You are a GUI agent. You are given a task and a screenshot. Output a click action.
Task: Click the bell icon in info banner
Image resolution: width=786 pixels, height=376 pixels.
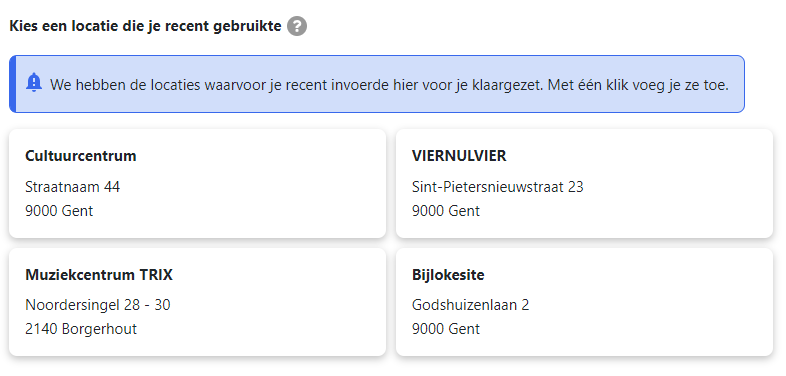coord(34,83)
